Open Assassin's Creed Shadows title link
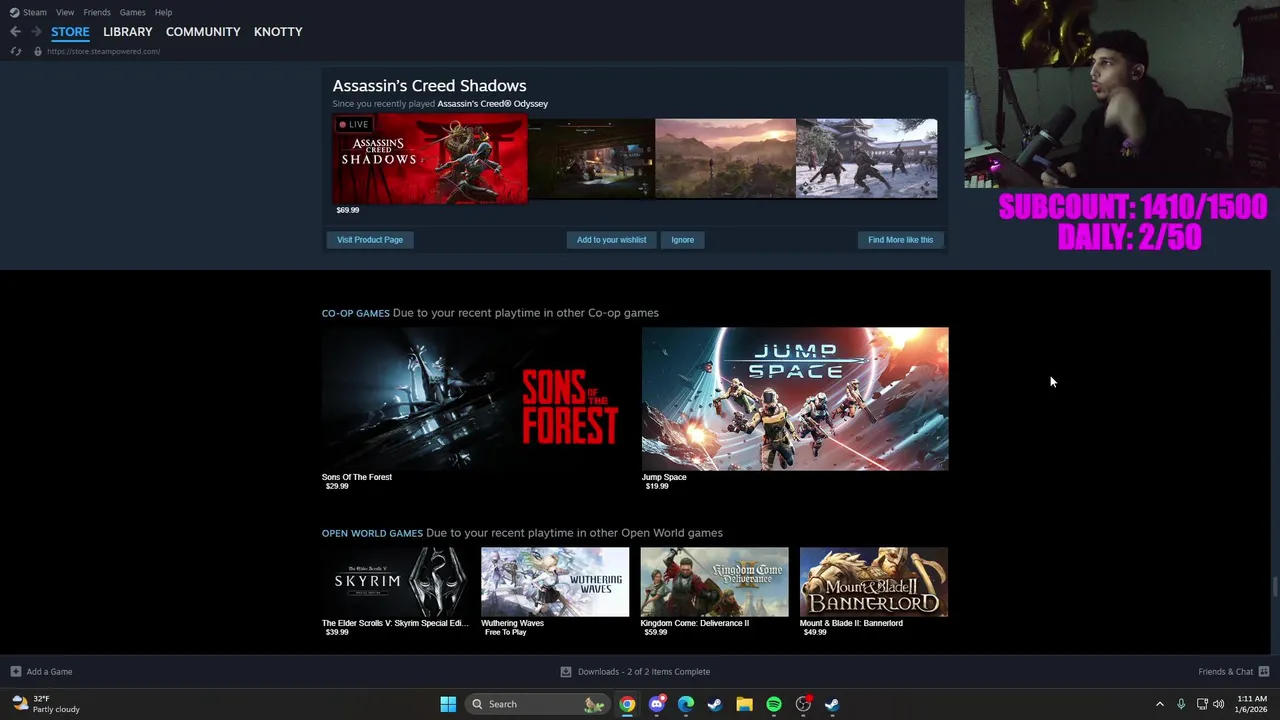The height and width of the screenshot is (720, 1280). pos(429,86)
